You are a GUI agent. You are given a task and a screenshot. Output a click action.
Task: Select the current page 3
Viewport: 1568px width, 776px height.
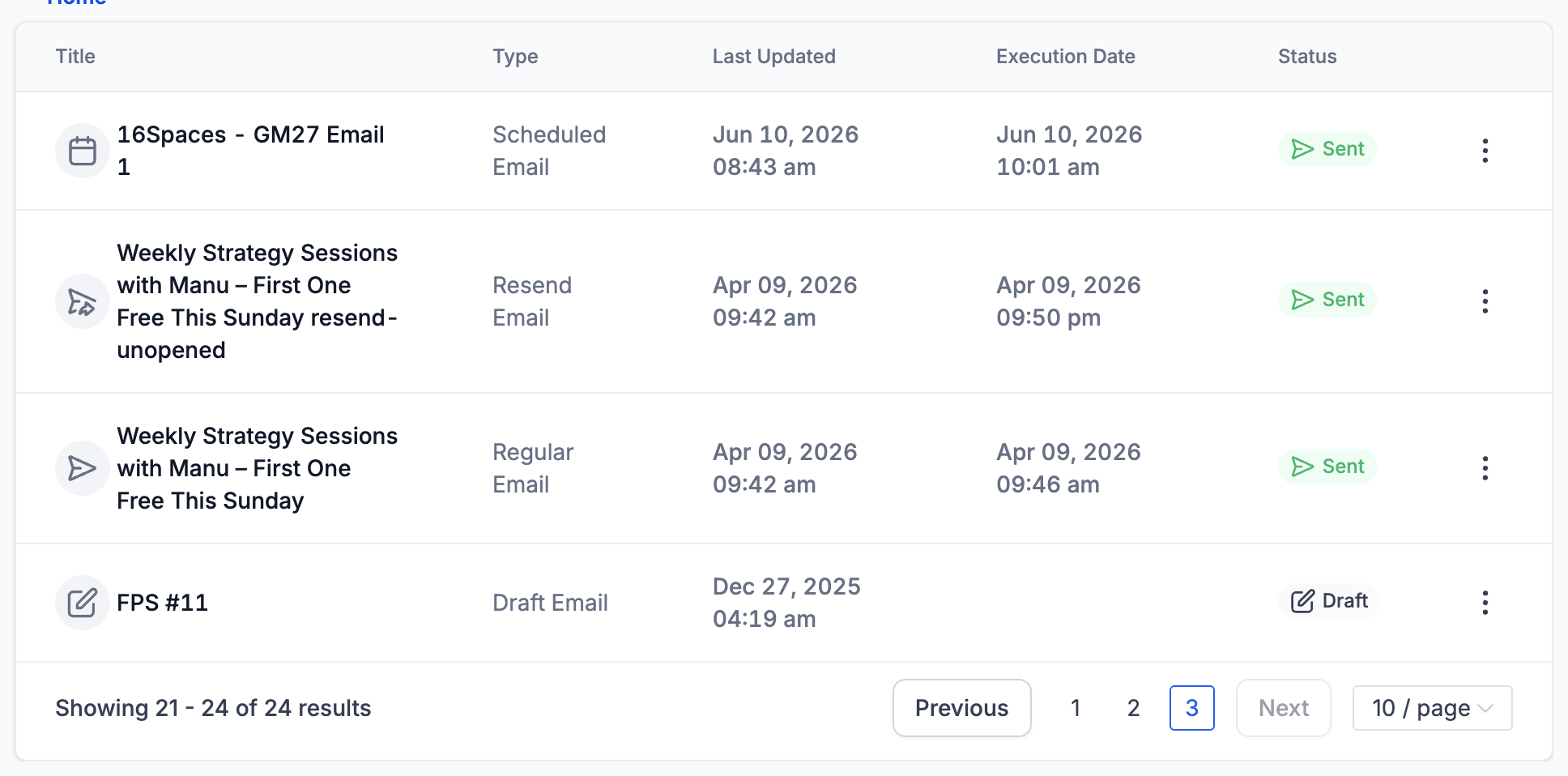[x=1191, y=708]
